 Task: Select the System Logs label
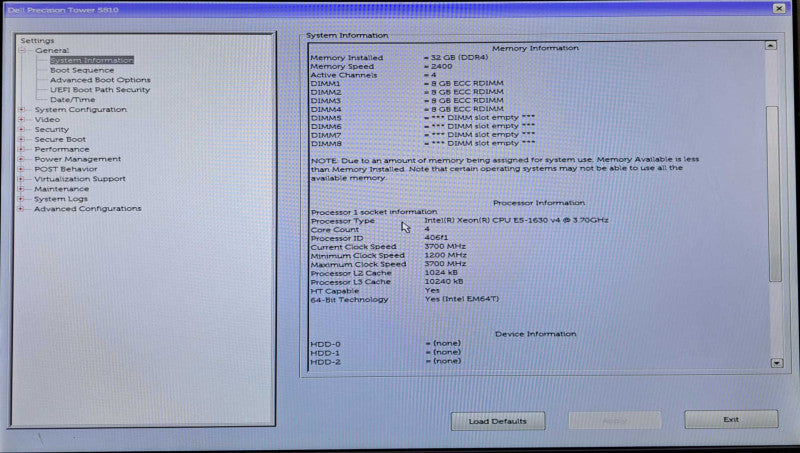coord(61,199)
